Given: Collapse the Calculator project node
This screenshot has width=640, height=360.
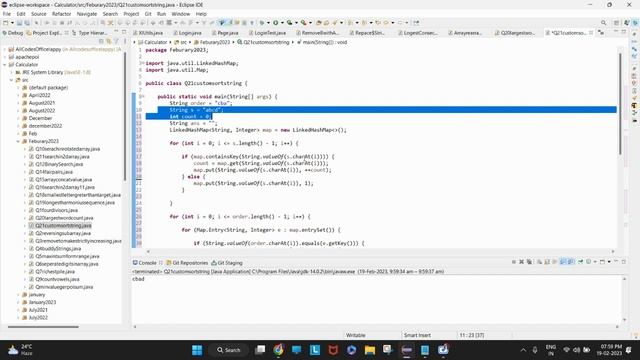Looking at the screenshot, I should (5, 64).
